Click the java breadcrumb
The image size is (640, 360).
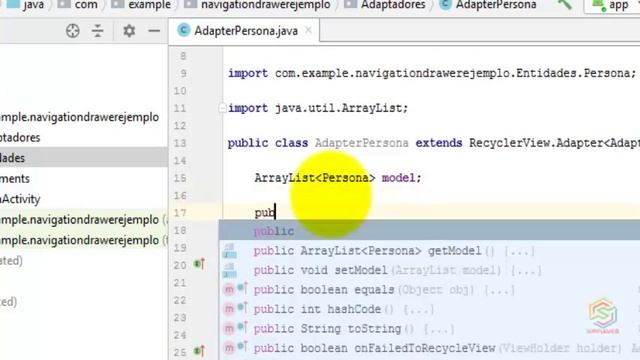(25, 5)
